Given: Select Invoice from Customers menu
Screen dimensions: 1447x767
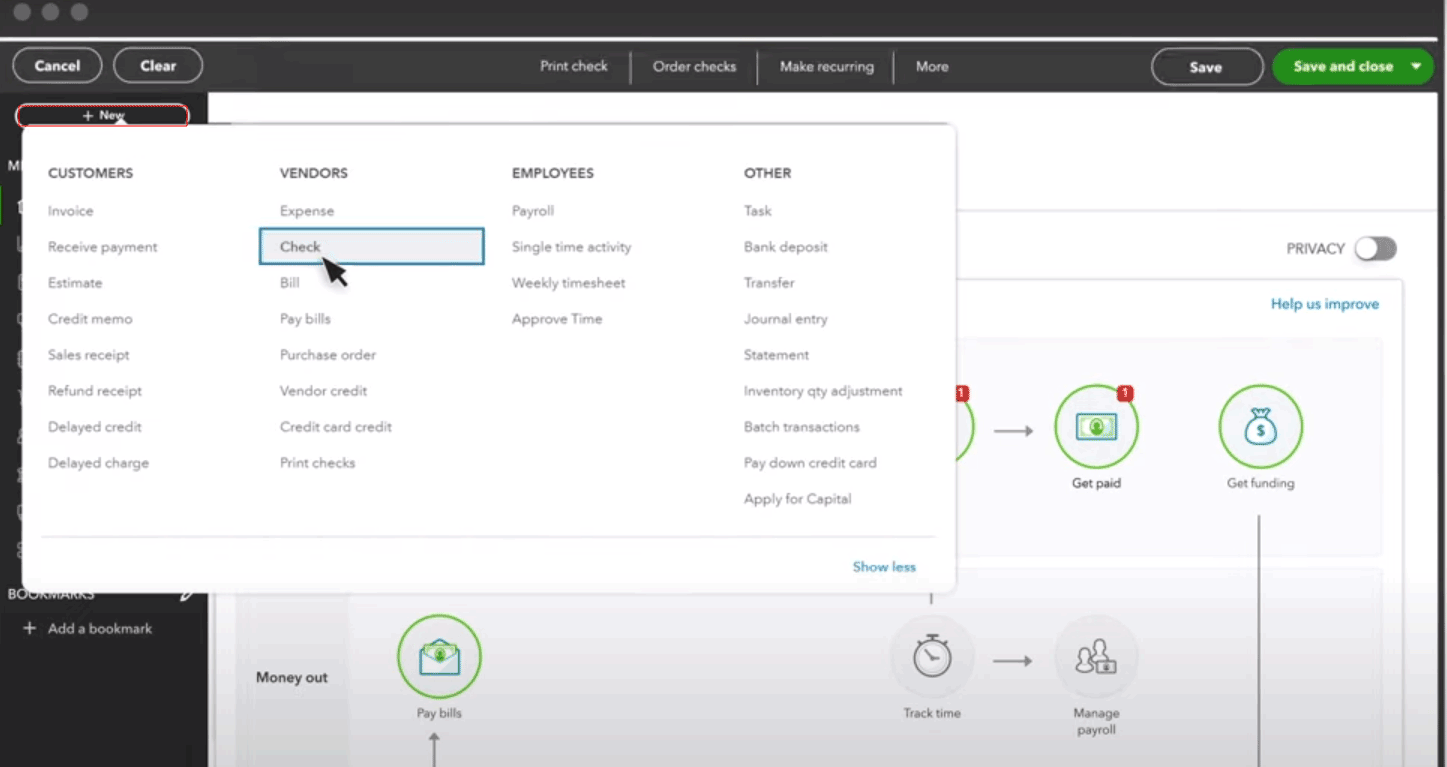Looking at the screenshot, I should coord(70,211).
